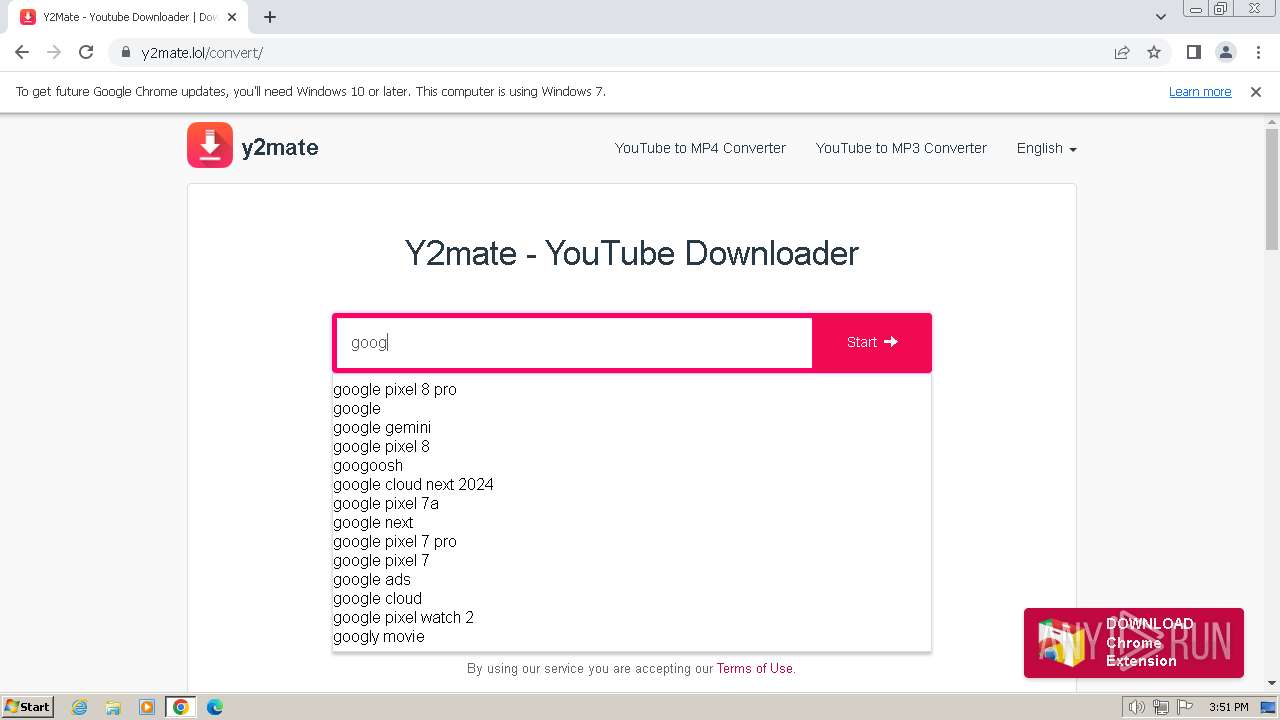The height and width of the screenshot is (720, 1280).
Task: View site info lock icon
Action: [125, 52]
